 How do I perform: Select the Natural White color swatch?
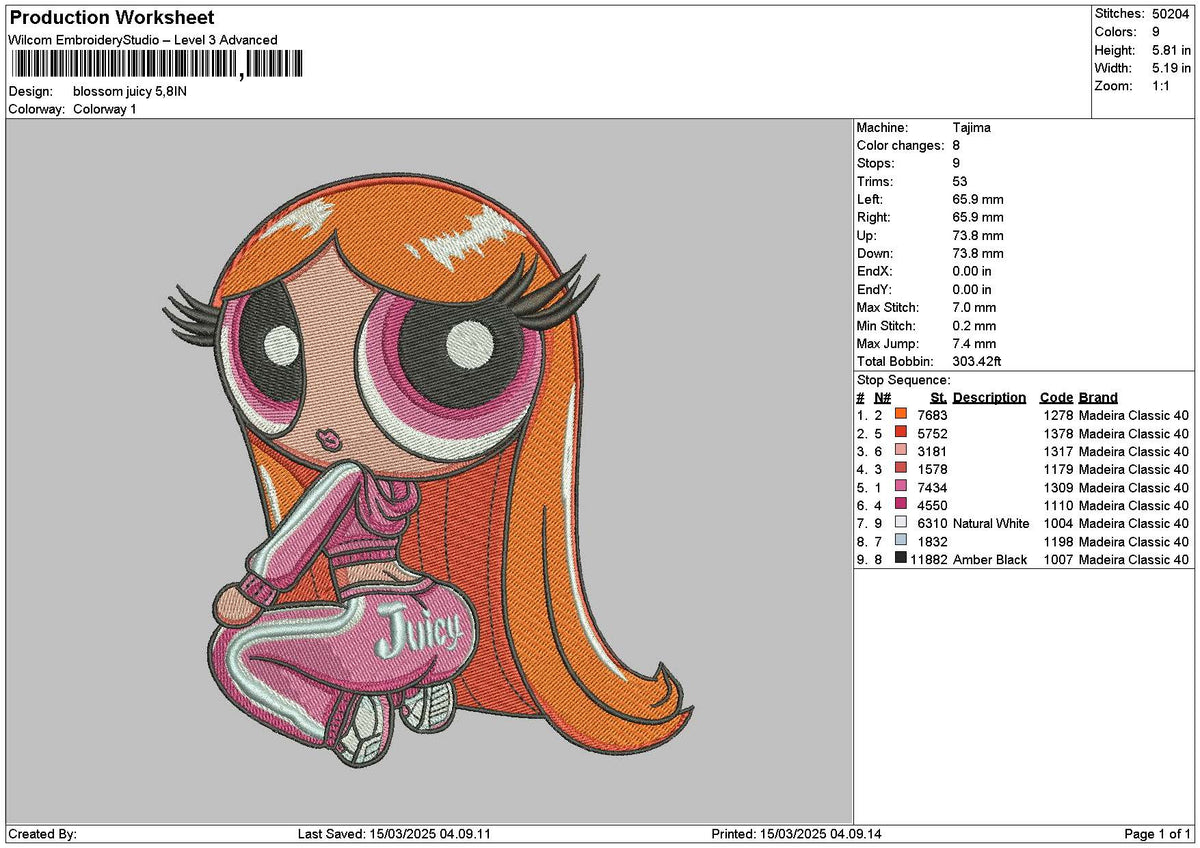click(900, 523)
